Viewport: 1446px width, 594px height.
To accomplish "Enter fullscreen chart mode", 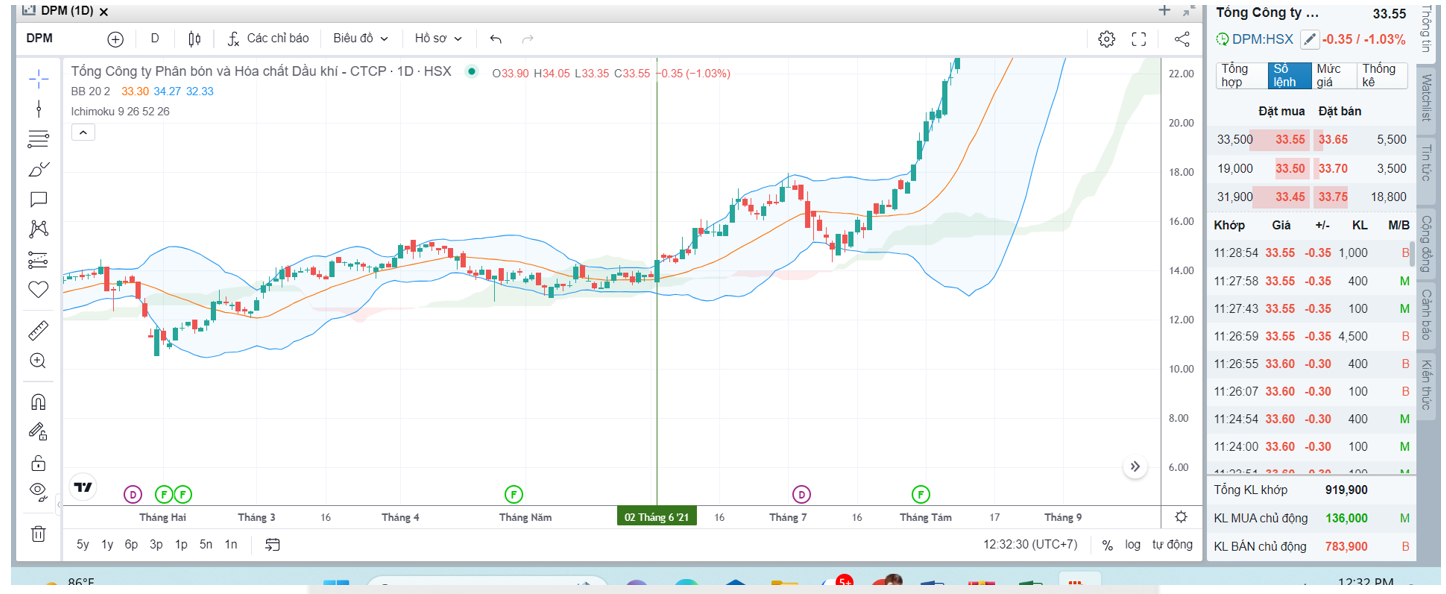I will click(x=1138, y=39).
